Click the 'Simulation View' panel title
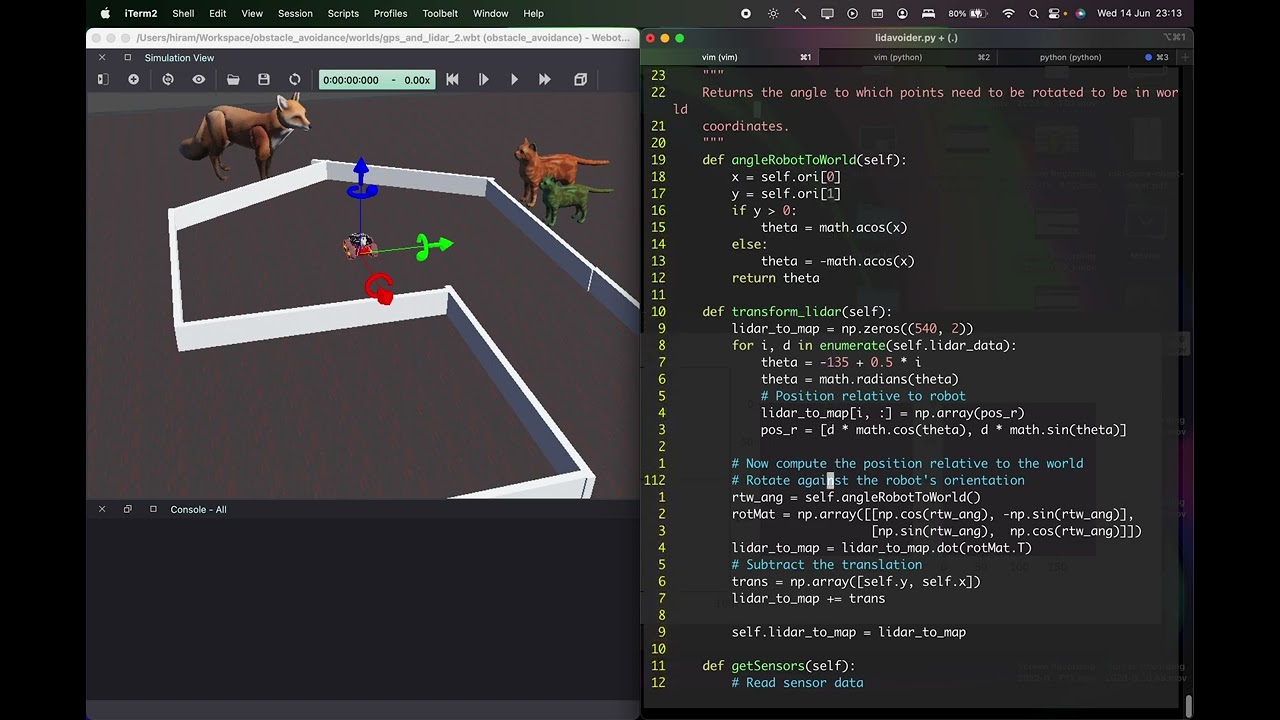Image resolution: width=1280 pixels, height=720 pixels. point(179,58)
